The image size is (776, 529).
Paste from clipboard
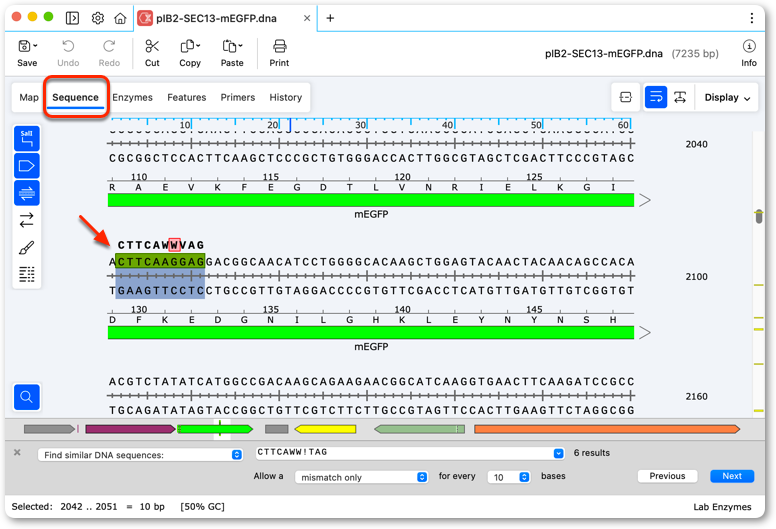coord(232,53)
